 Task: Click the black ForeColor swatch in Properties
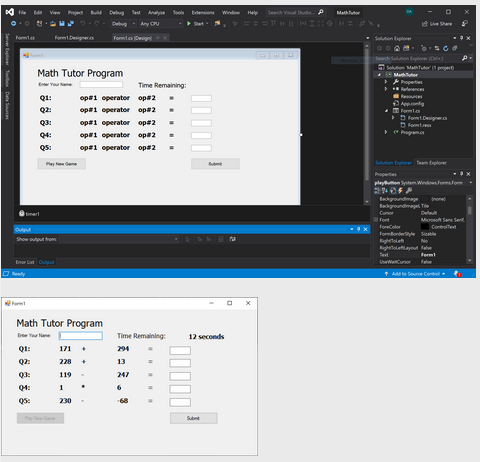425,227
